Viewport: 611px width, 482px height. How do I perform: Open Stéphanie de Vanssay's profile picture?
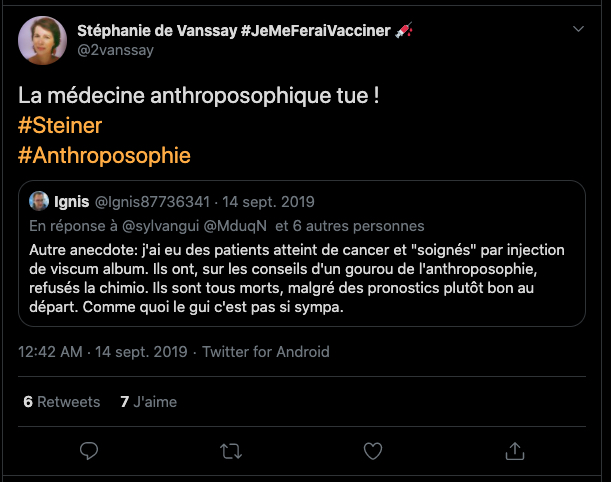click(x=43, y=40)
